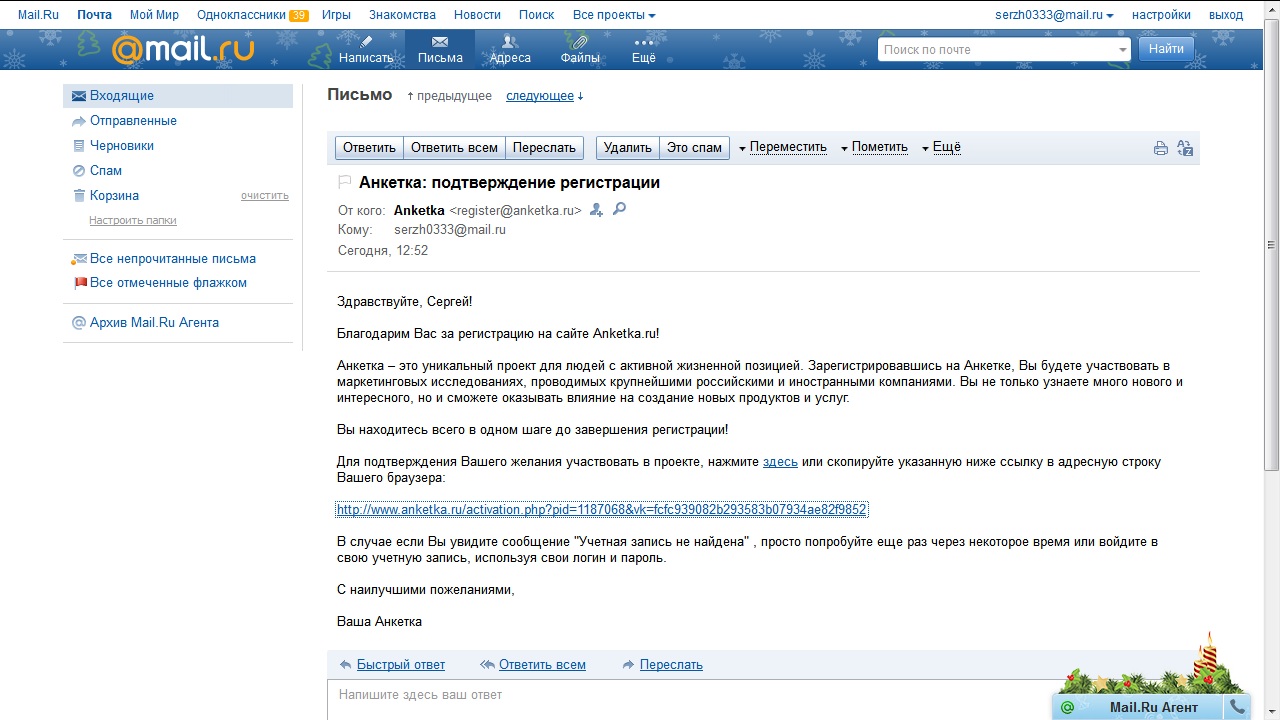Open the Адреса contacts icon
Image resolution: width=1280 pixels, height=720 pixels.
(510, 49)
